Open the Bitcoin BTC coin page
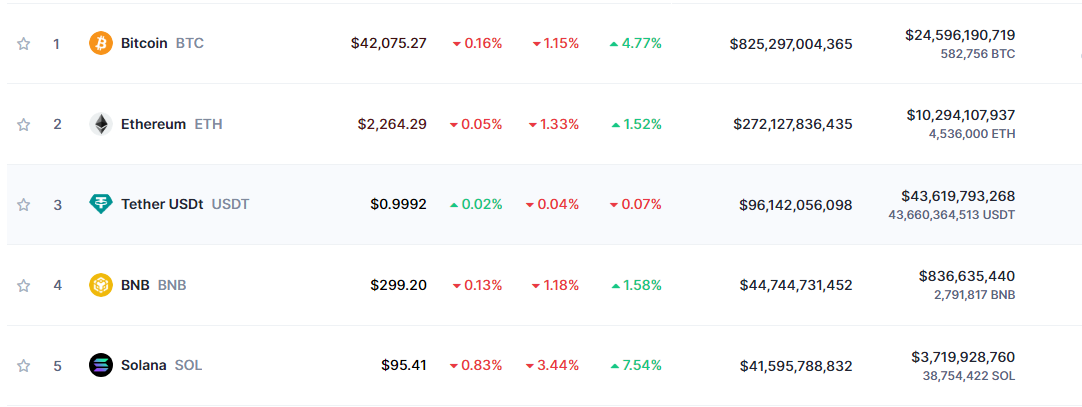This screenshot has width=1082, height=407. click(162, 43)
